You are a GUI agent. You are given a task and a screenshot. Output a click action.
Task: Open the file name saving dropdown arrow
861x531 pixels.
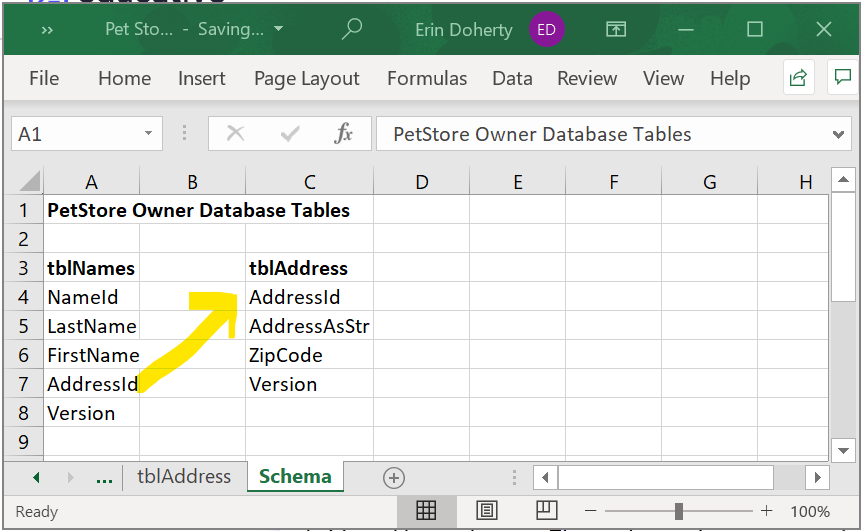tap(278, 29)
